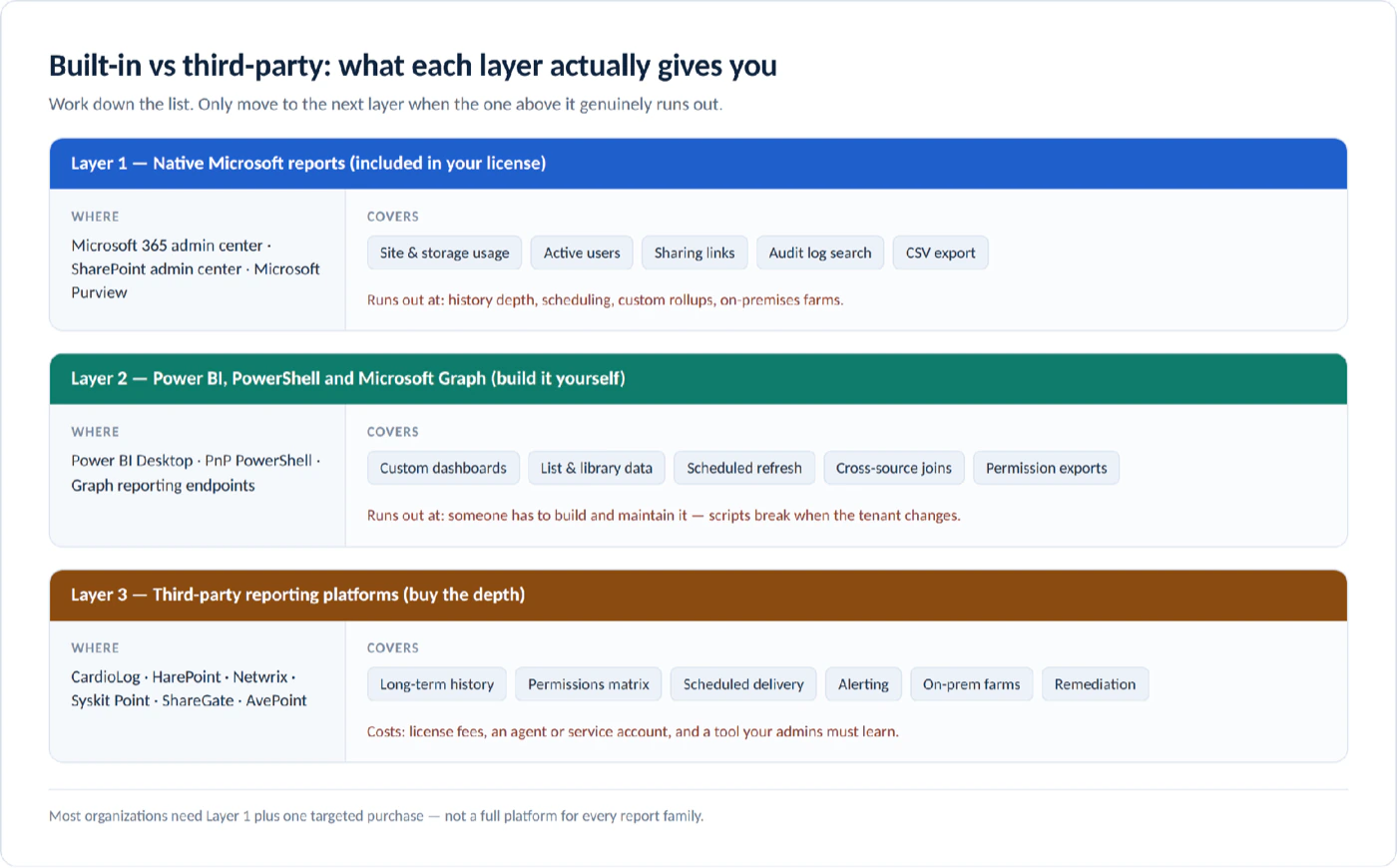Click the Long-term history chip

point(437,684)
